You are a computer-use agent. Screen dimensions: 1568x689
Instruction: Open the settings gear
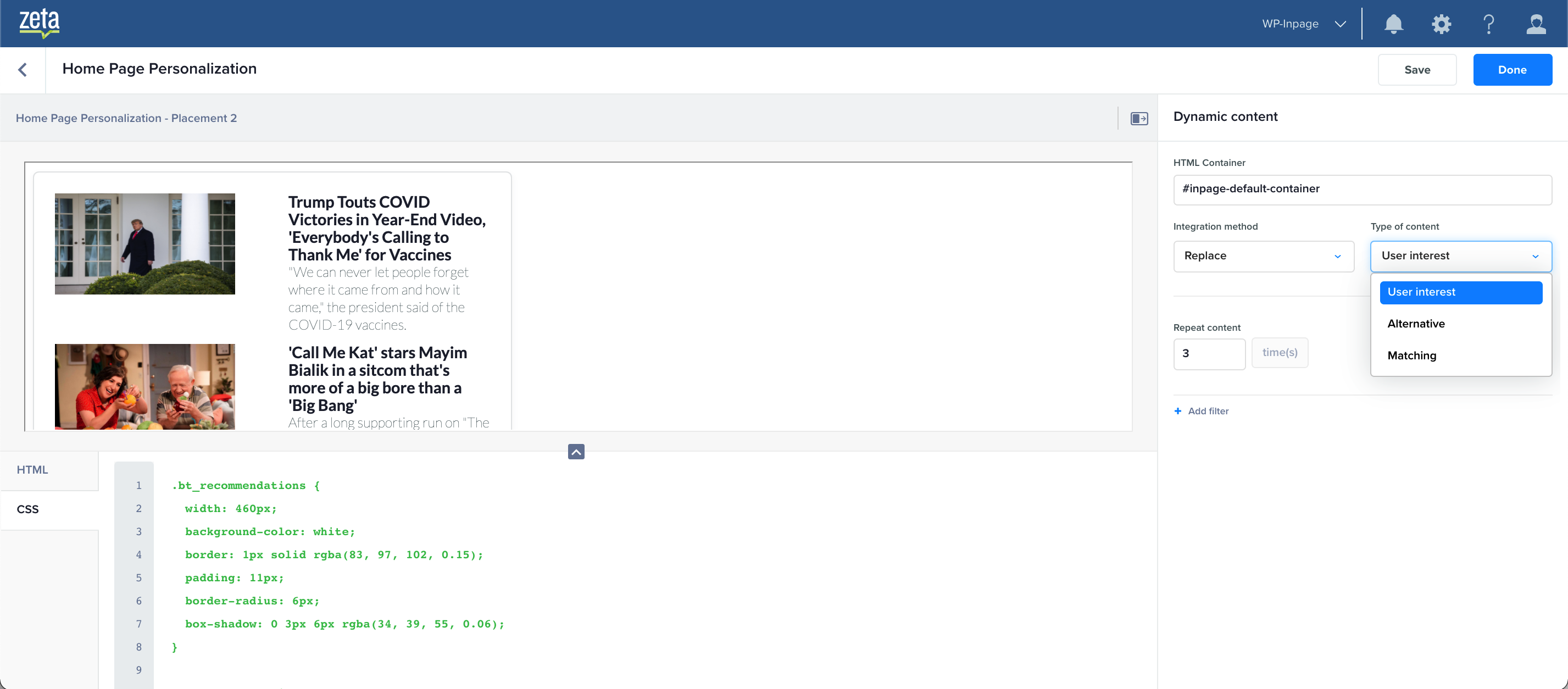[x=1441, y=24]
